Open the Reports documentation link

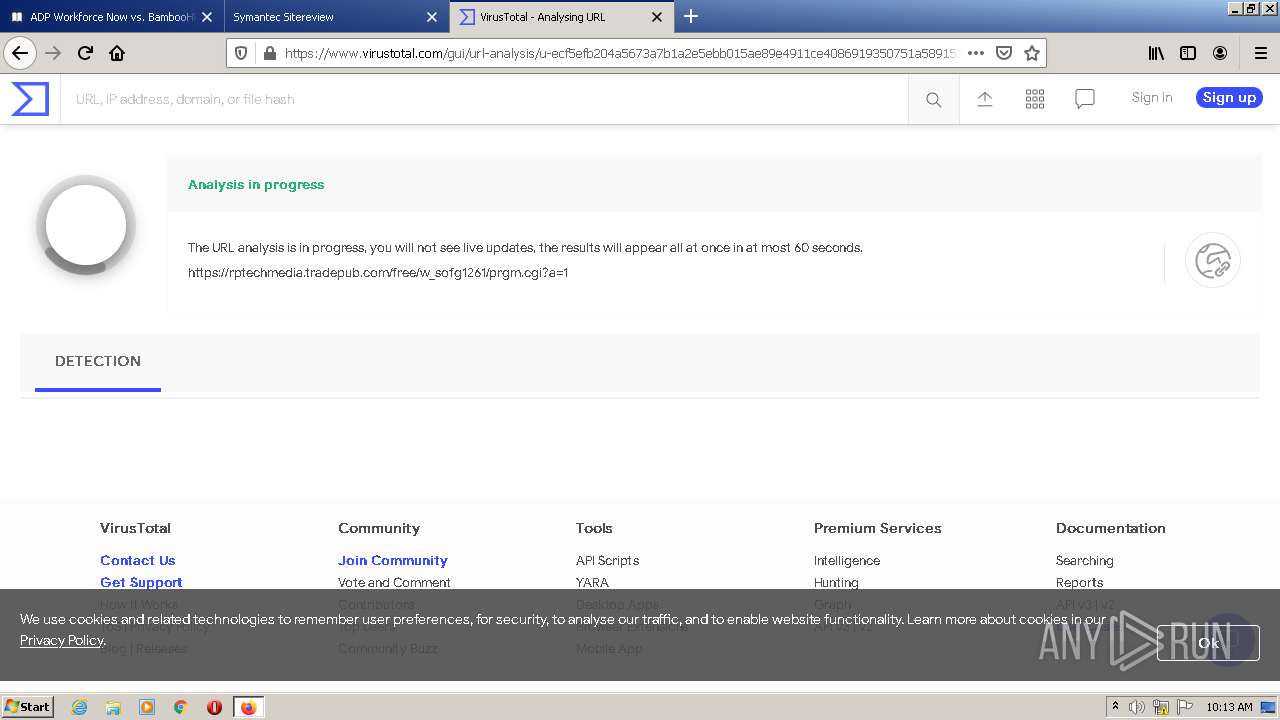click(x=1080, y=583)
